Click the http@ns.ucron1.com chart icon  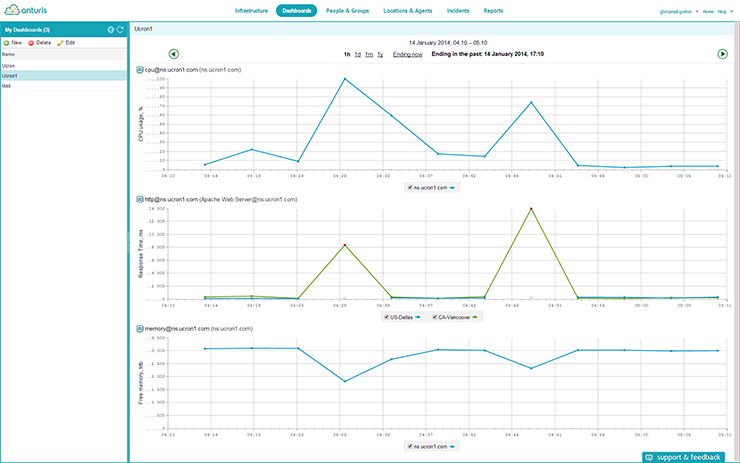coord(139,199)
